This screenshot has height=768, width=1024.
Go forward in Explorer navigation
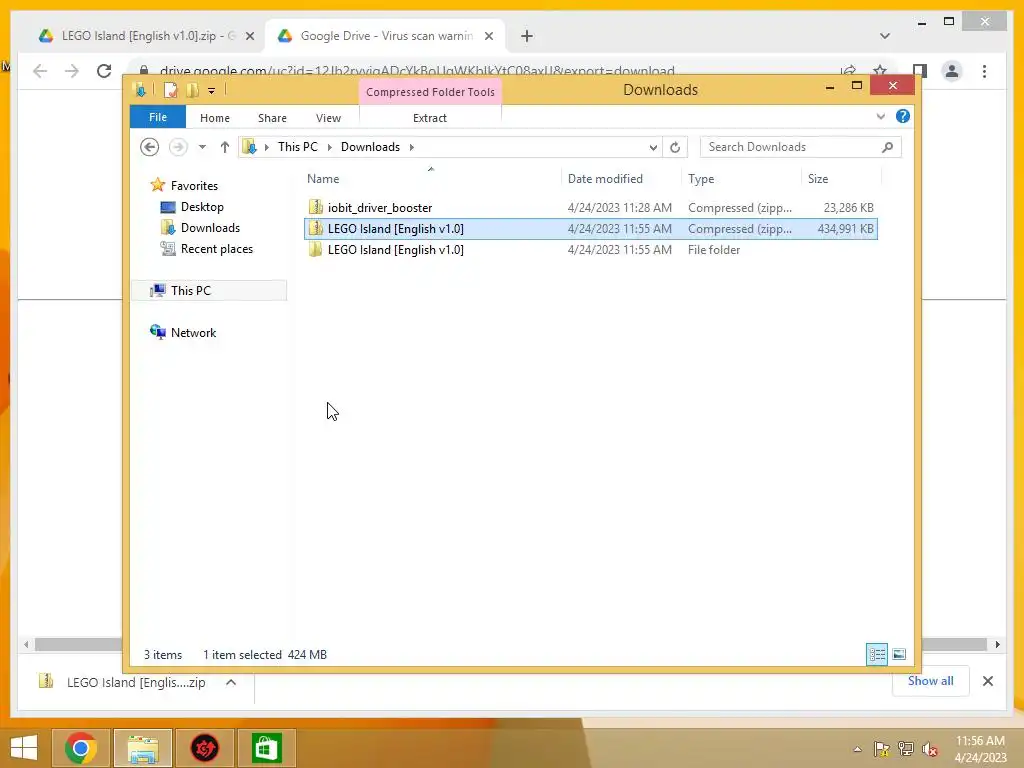click(x=178, y=147)
